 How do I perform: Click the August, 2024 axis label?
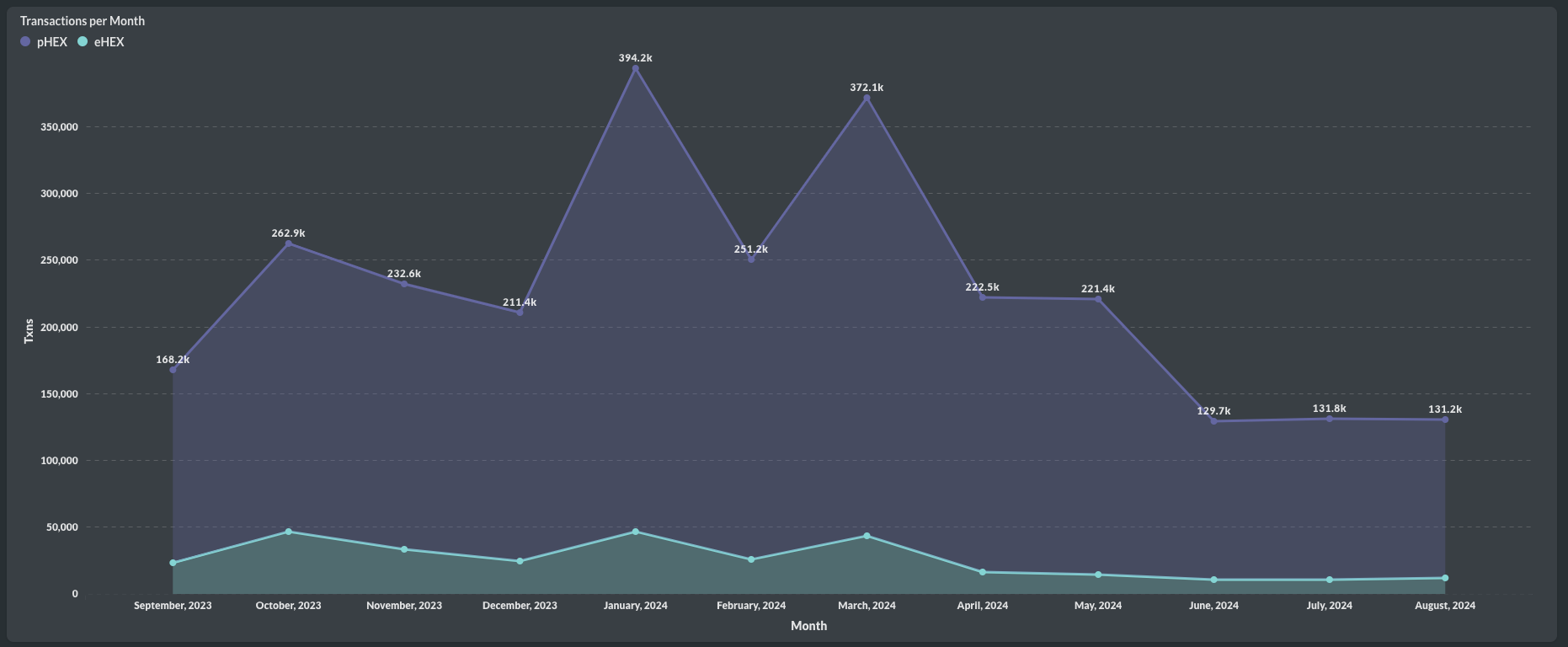[x=1445, y=606]
